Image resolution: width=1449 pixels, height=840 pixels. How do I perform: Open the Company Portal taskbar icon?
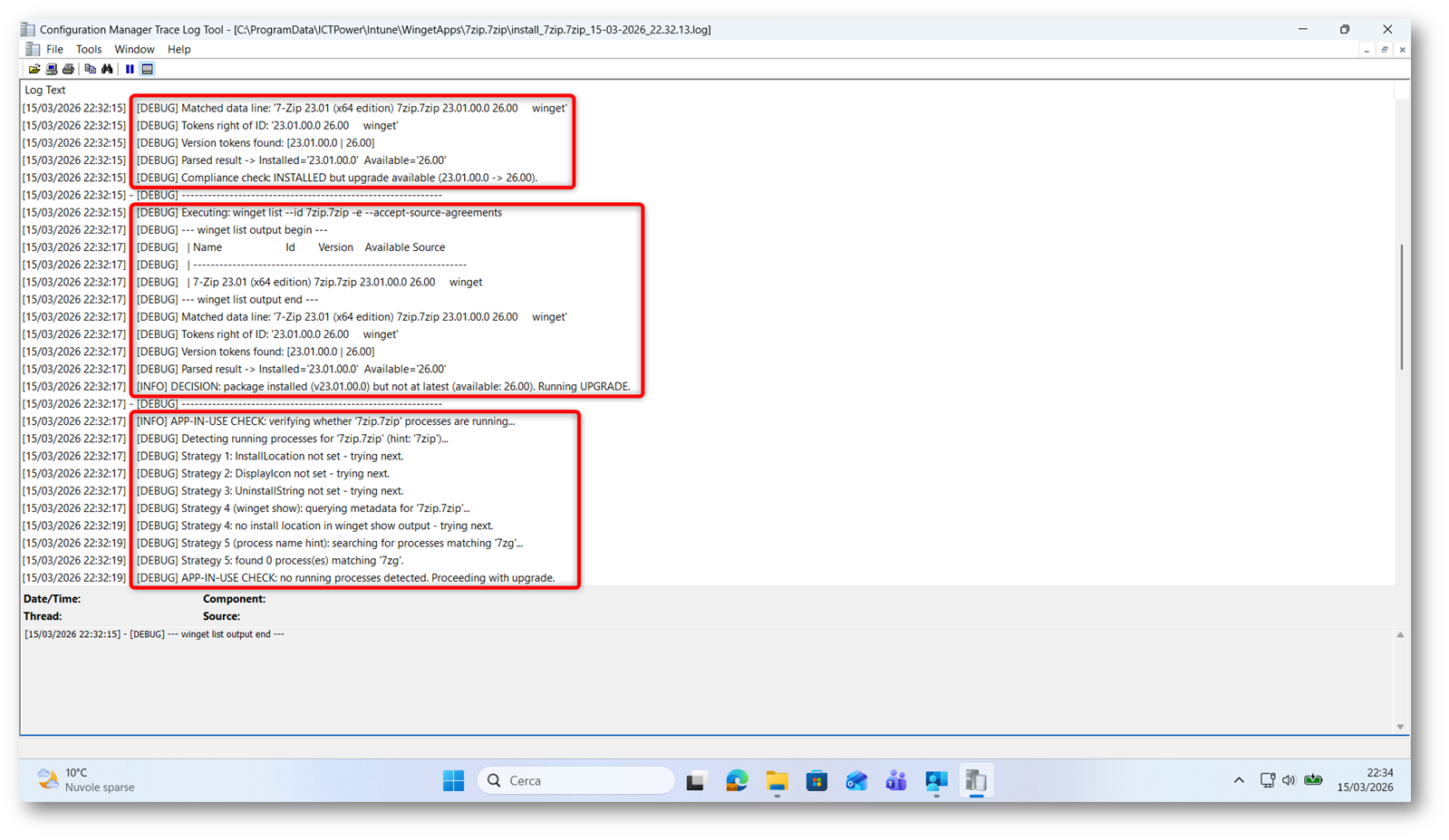pyautogui.click(x=936, y=780)
